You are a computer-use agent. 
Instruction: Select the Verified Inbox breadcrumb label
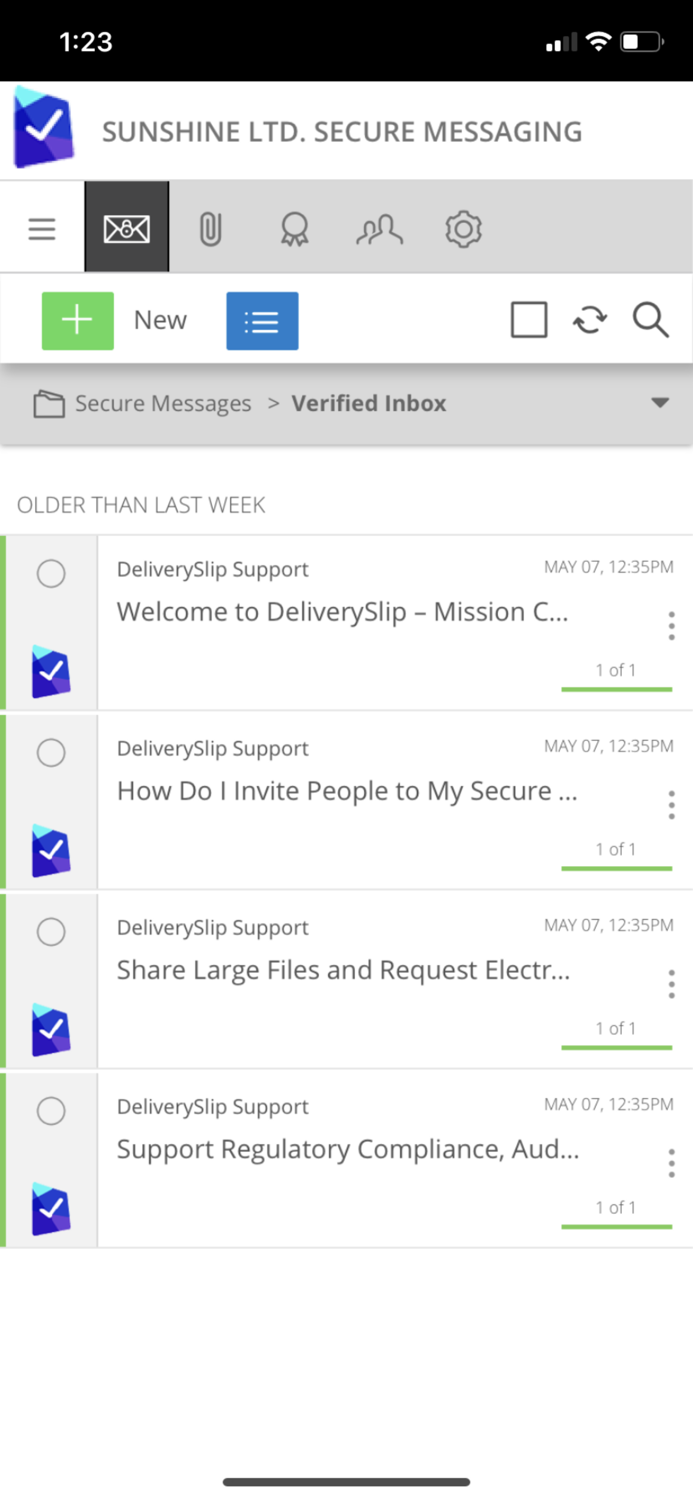click(368, 402)
